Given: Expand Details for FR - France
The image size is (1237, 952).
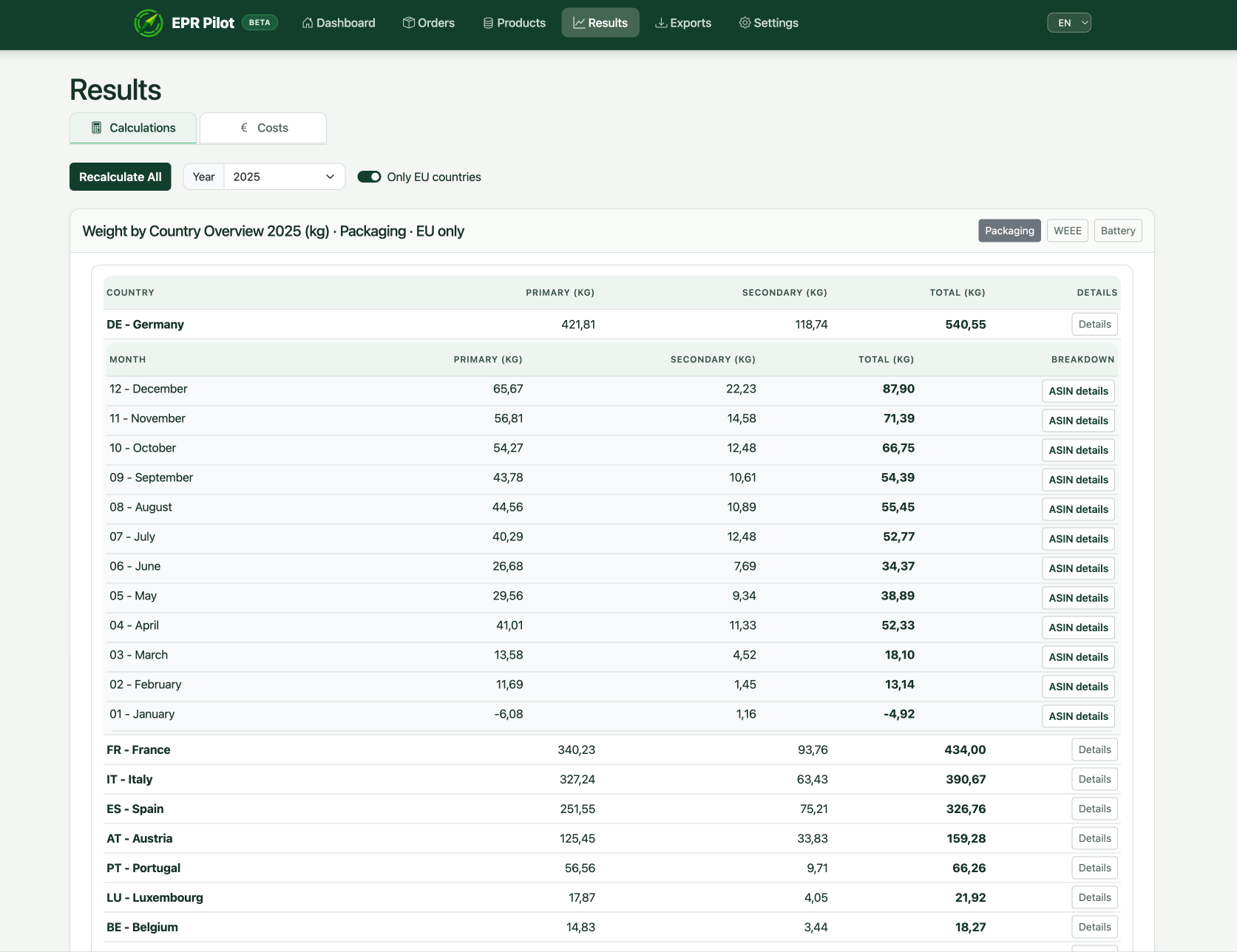Looking at the screenshot, I should [1094, 749].
